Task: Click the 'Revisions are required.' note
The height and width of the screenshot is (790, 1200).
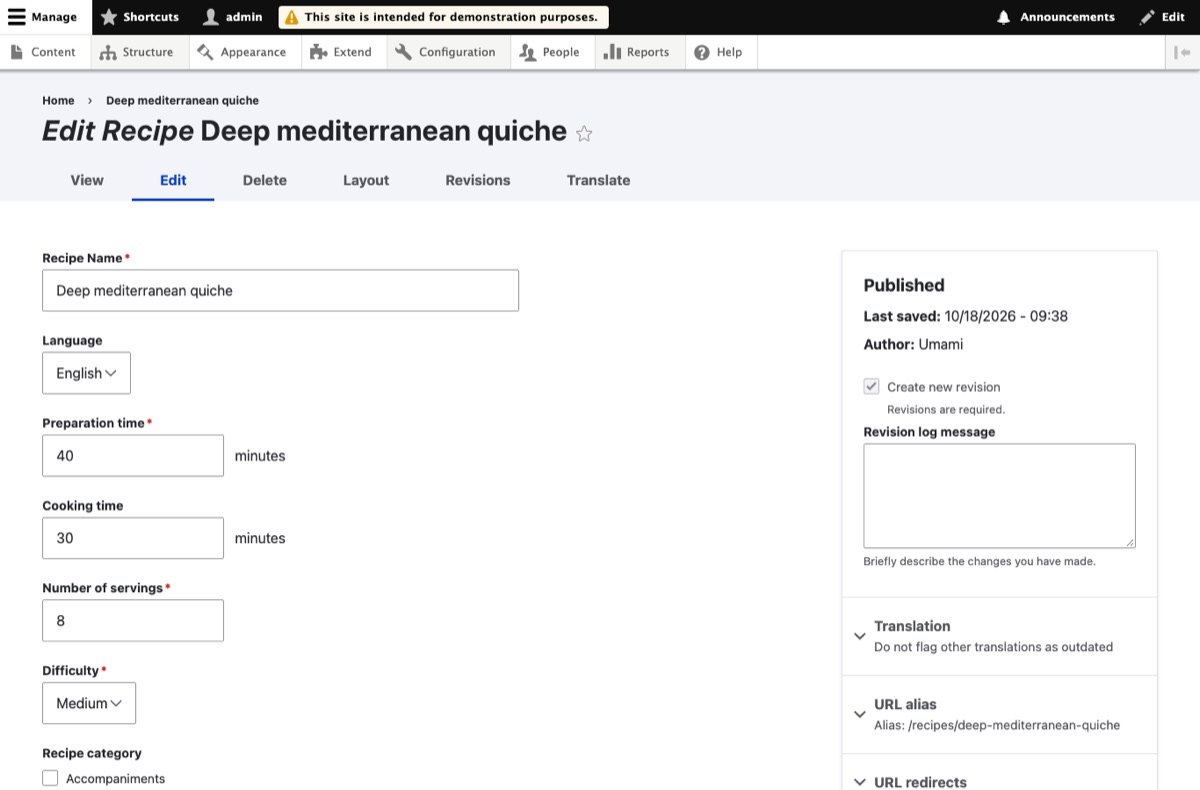Action: (x=946, y=409)
